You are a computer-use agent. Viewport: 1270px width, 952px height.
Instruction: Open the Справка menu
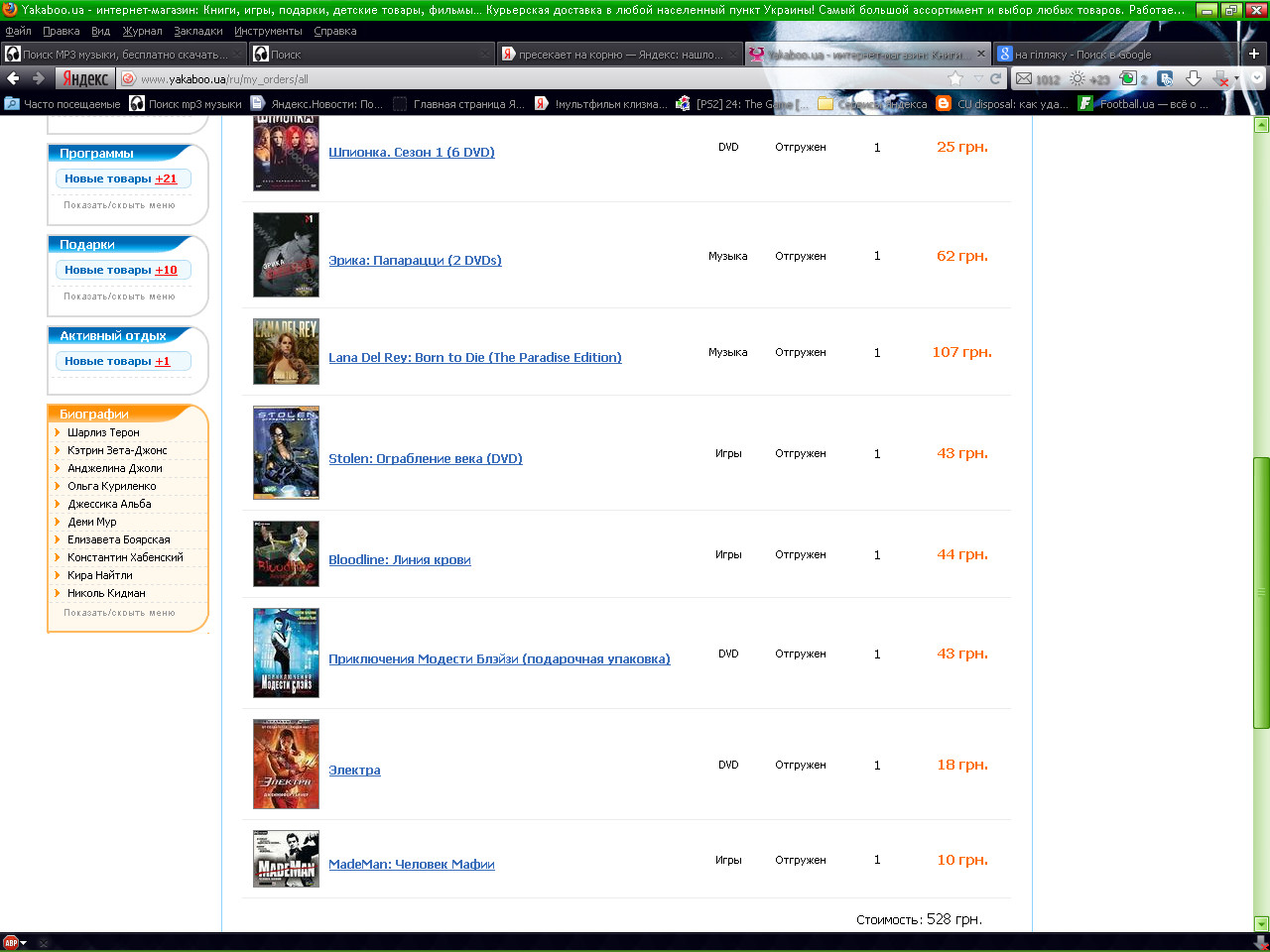334,31
